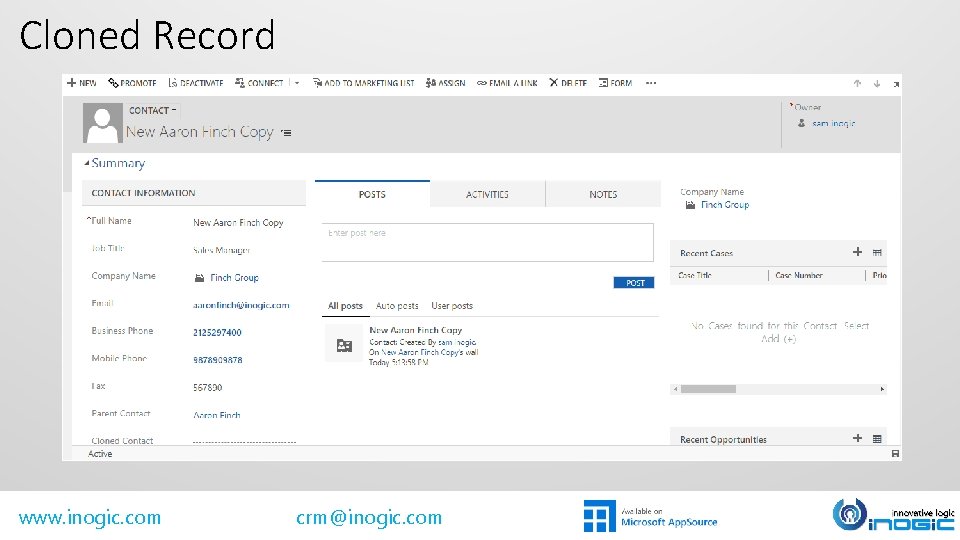The image size is (960, 540).
Task: Click the empty Cloned Contact field
Action: 244,441
